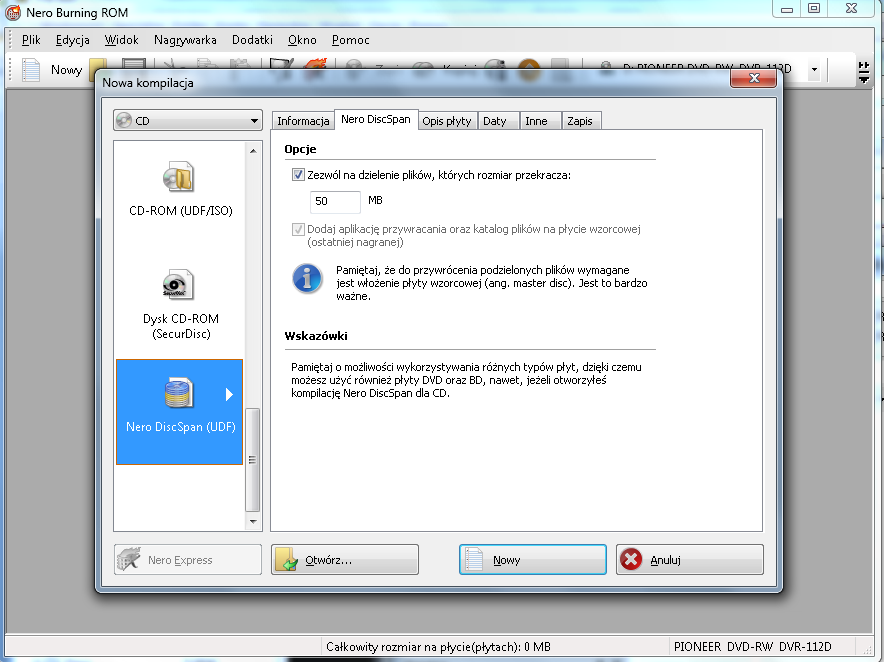
Task: Click the compilation list scrollbar thumb
Action: pyautogui.click(x=253, y=460)
